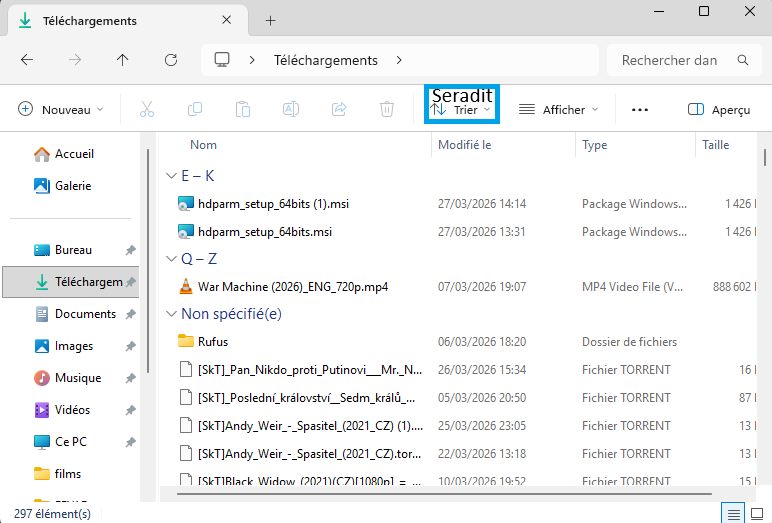Image resolution: width=772 pixels, height=523 pixels.
Task: Click the Rename icon in toolbar
Action: [x=290, y=109]
